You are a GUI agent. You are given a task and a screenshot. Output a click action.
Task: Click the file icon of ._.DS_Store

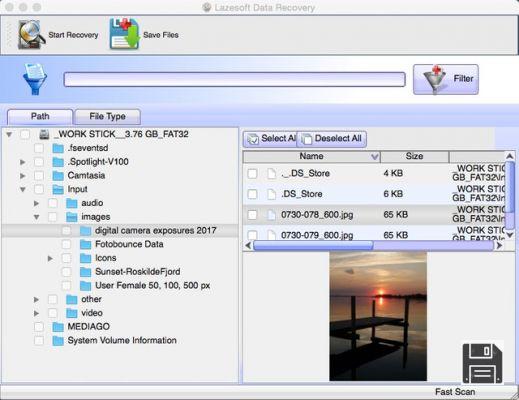272,173
